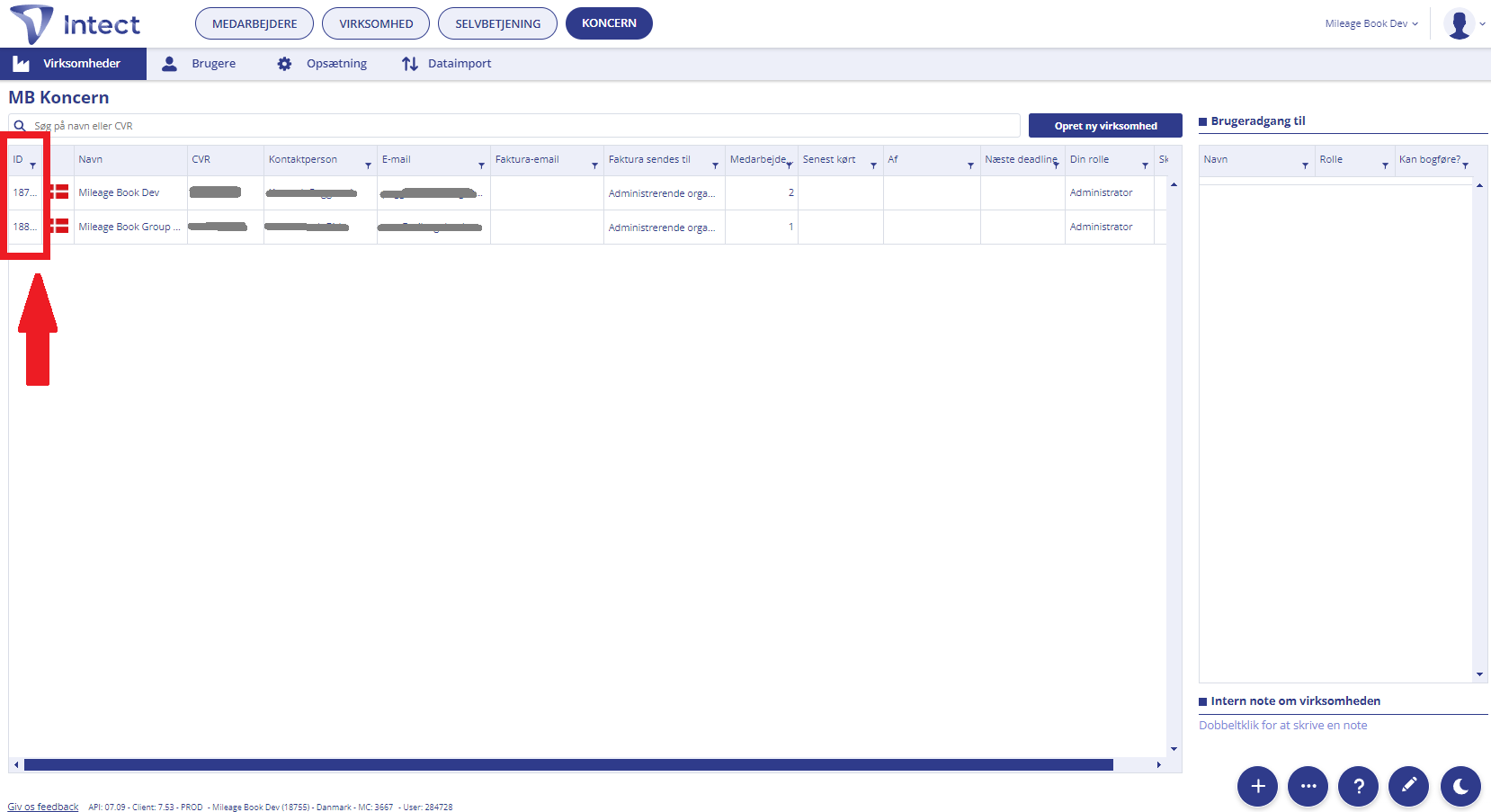Toggle dark mode with the moon button
The width and height of the screenshot is (1491, 812).
[1460, 786]
